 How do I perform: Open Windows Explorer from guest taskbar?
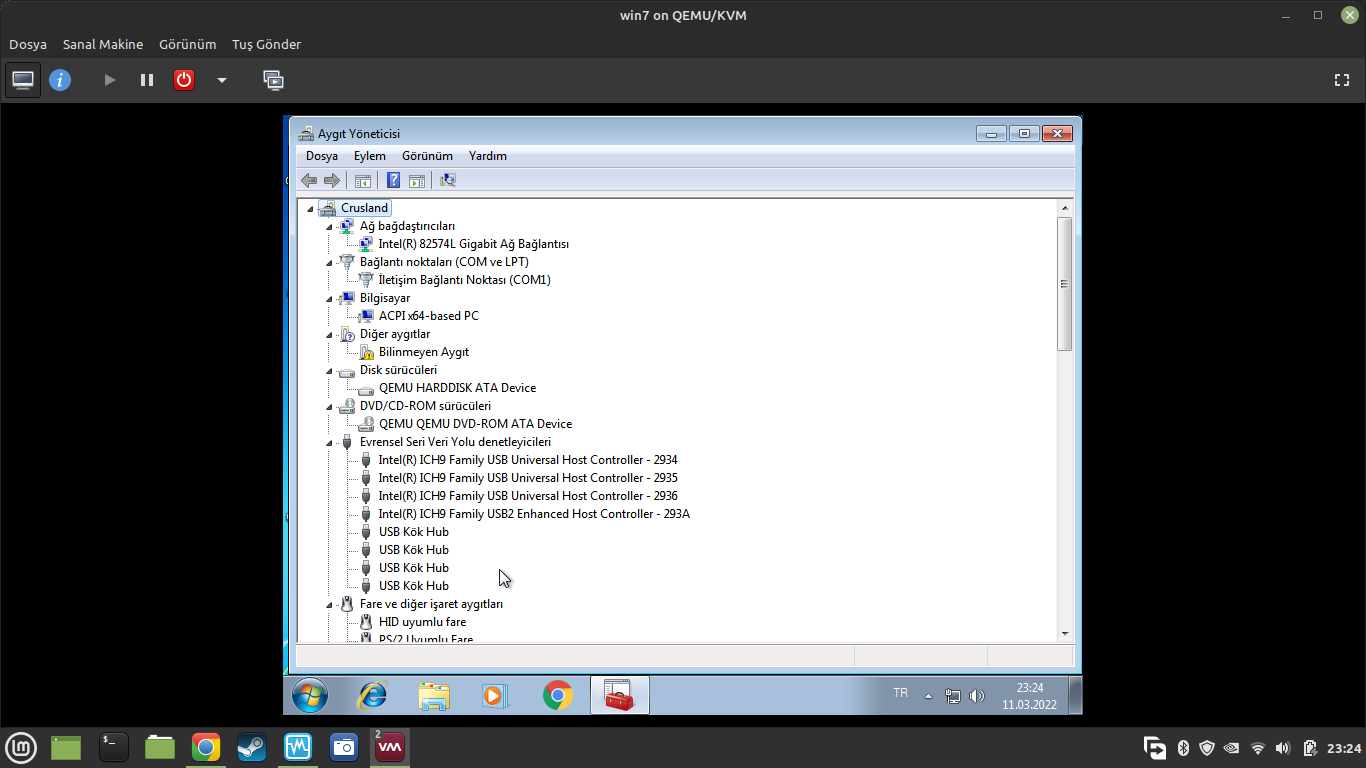(434, 695)
